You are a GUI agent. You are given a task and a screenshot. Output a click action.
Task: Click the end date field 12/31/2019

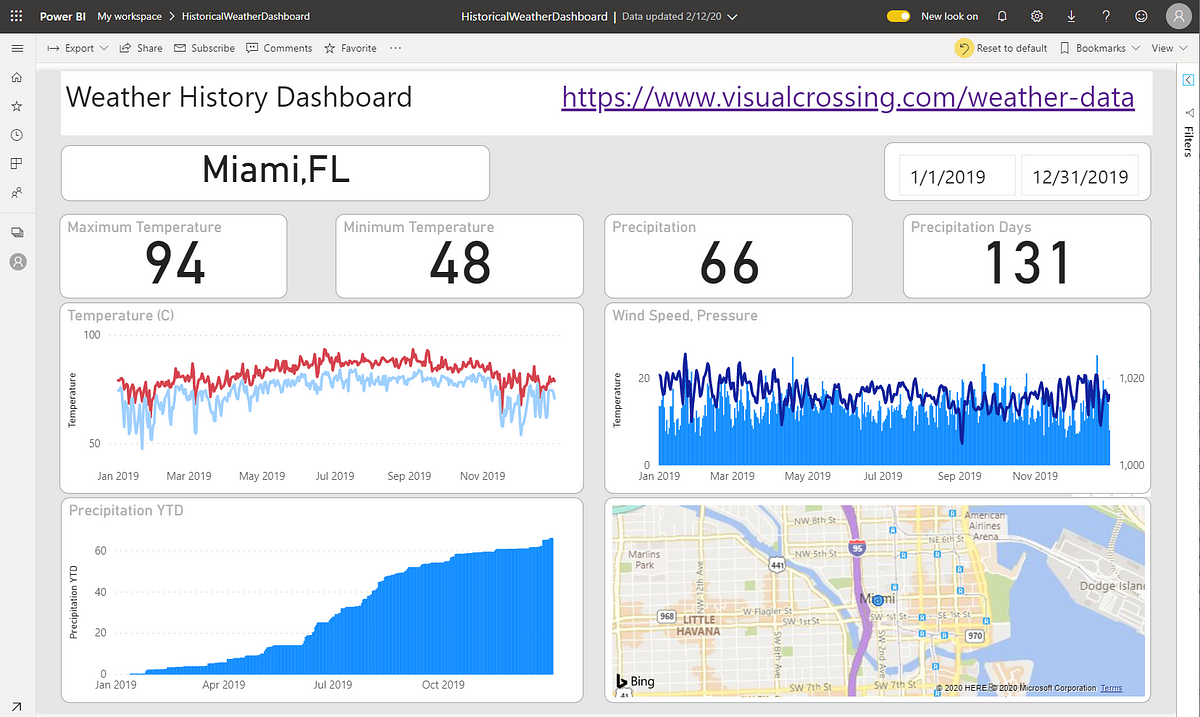1080,177
